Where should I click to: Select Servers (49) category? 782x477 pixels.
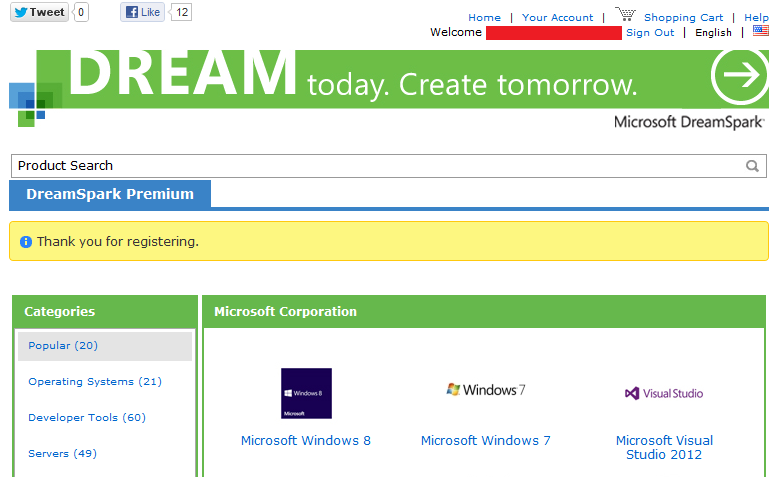click(x=62, y=454)
